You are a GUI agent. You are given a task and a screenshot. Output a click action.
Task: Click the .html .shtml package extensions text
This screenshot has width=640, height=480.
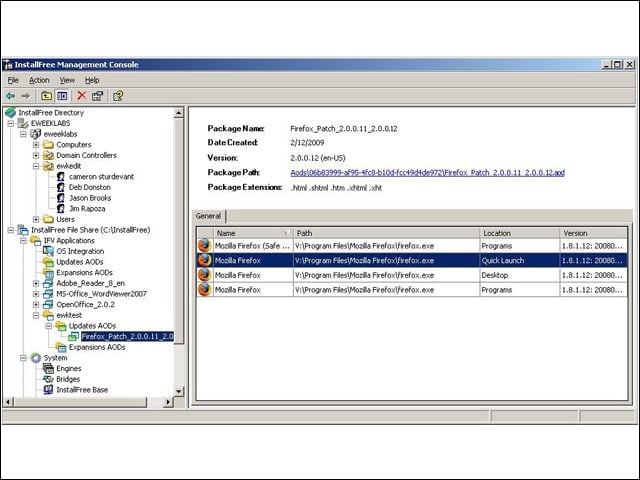coord(336,188)
